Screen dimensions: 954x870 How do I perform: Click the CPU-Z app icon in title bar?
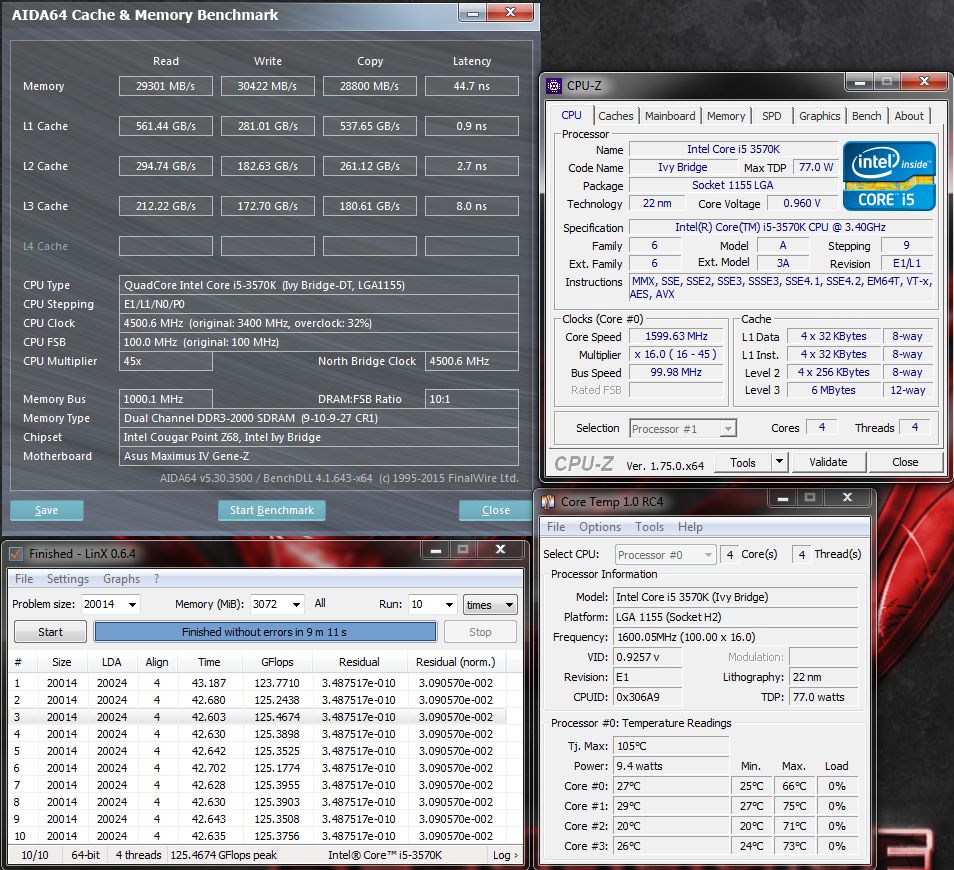pos(554,86)
